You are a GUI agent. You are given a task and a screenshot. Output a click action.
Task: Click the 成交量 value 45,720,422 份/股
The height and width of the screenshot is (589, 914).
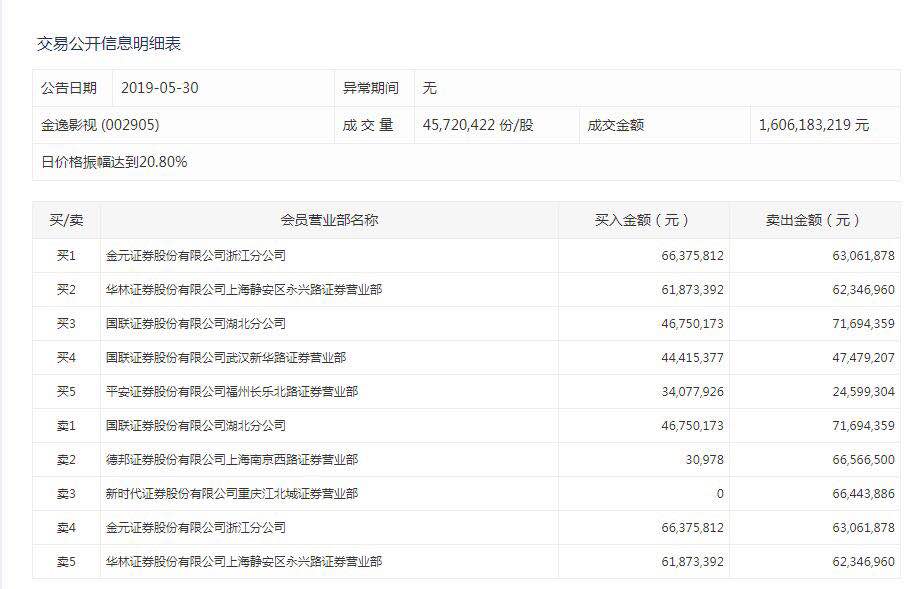click(x=478, y=125)
